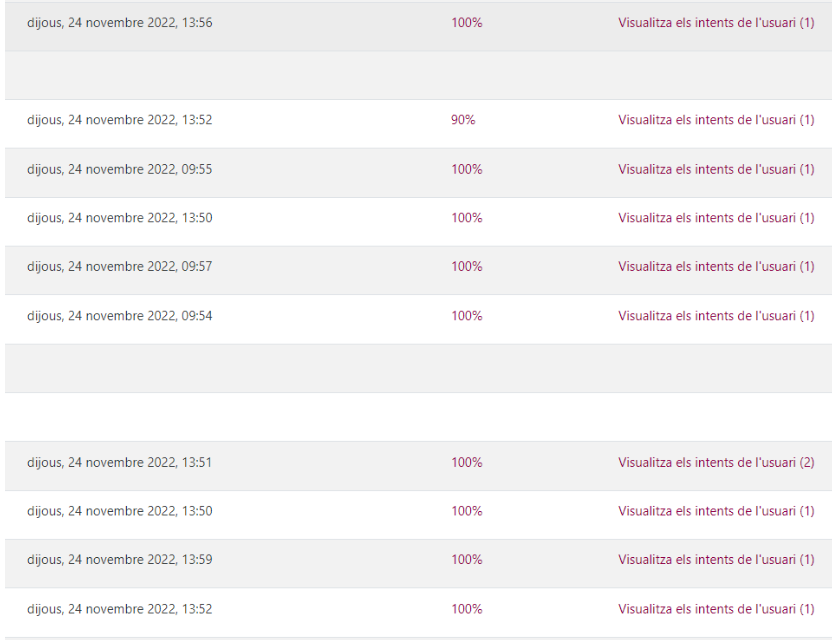Open 'Visualitza els intents de l'usuari (2)' link
Screen dimensions: 839x640
click(x=716, y=462)
